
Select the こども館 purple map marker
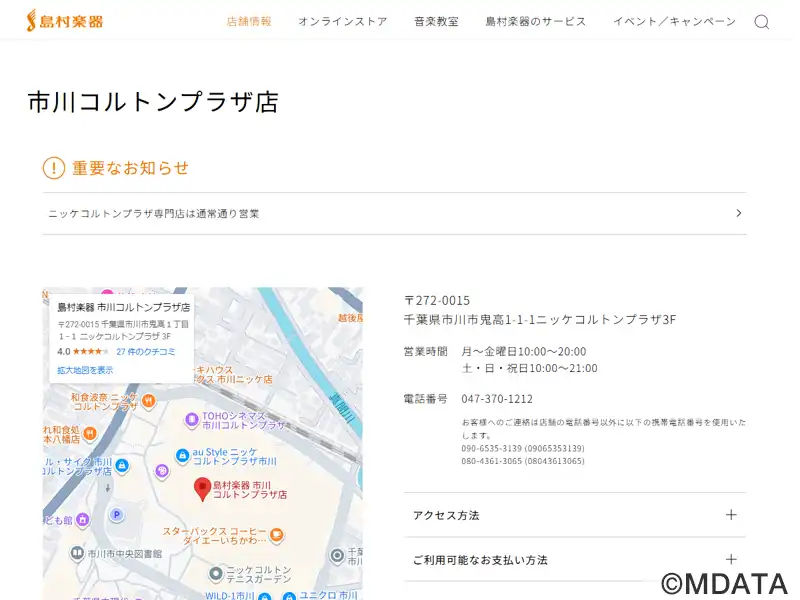coord(83,520)
